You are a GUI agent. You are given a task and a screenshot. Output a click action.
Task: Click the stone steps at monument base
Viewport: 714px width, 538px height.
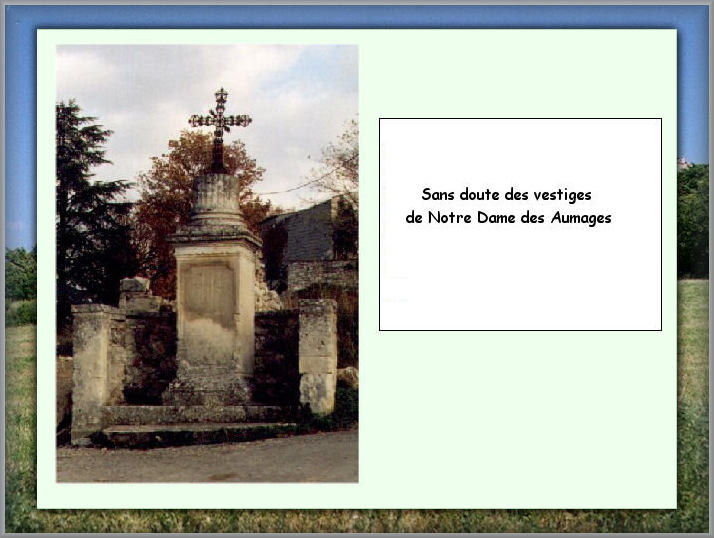coord(190,423)
